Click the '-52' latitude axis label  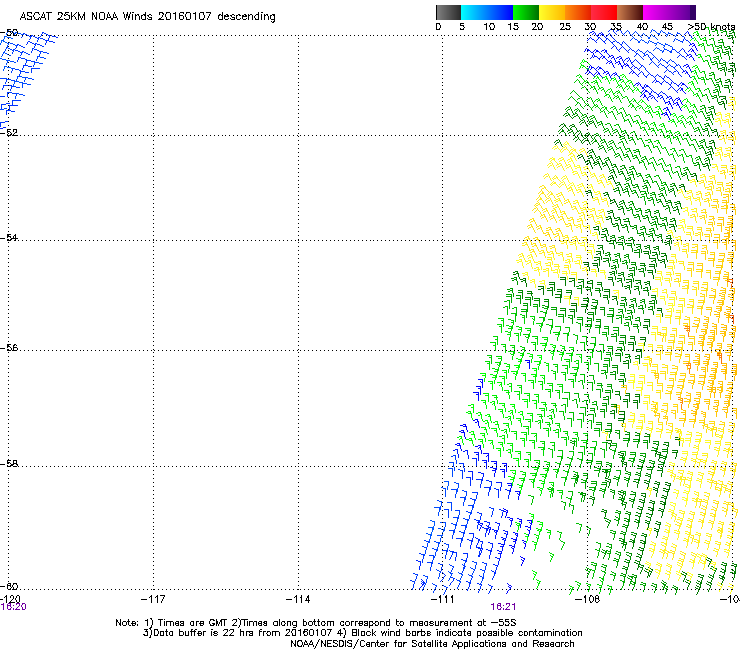pos(9,133)
